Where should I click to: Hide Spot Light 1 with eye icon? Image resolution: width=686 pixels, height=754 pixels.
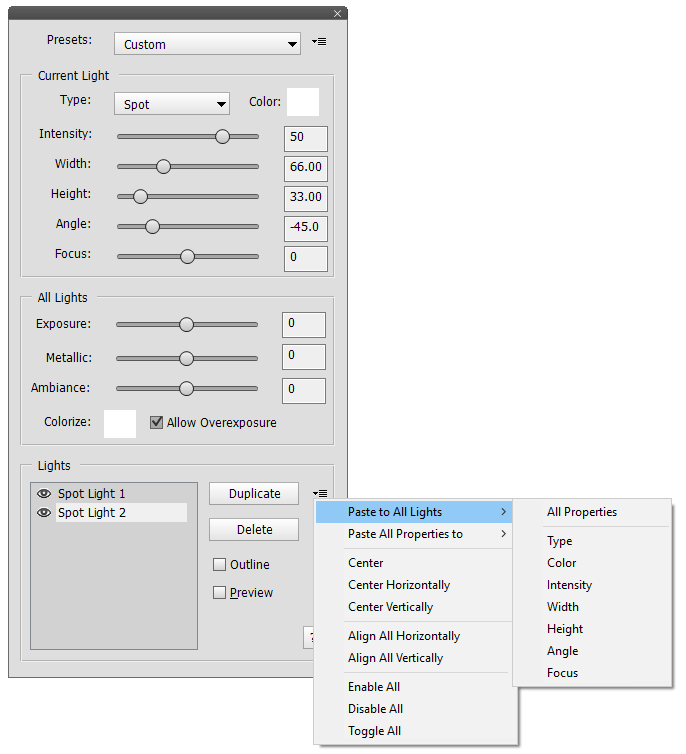(43, 494)
